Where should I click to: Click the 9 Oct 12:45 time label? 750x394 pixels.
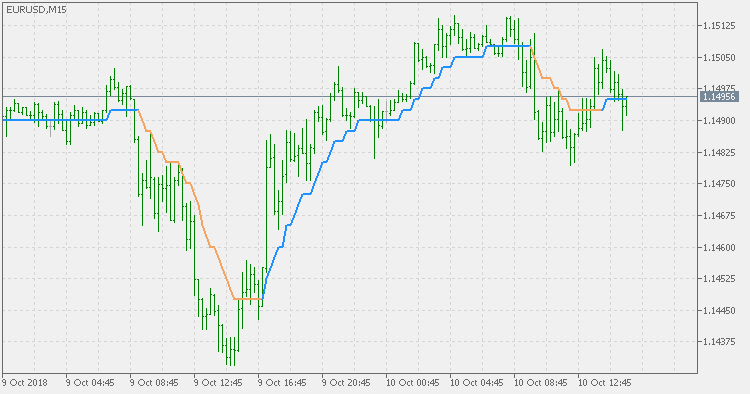coord(218,383)
